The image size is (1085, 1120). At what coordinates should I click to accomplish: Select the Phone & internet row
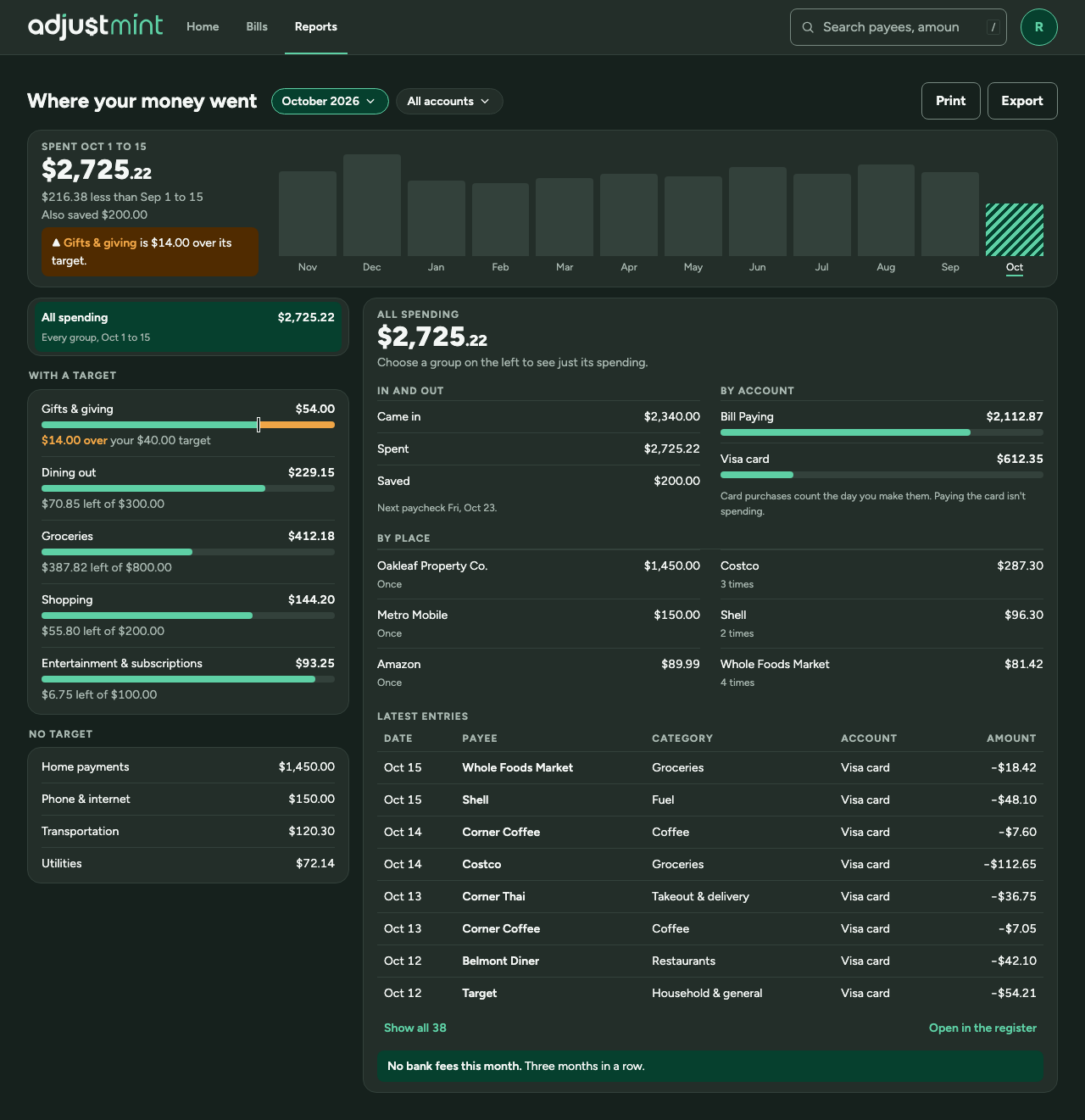point(188,799)
